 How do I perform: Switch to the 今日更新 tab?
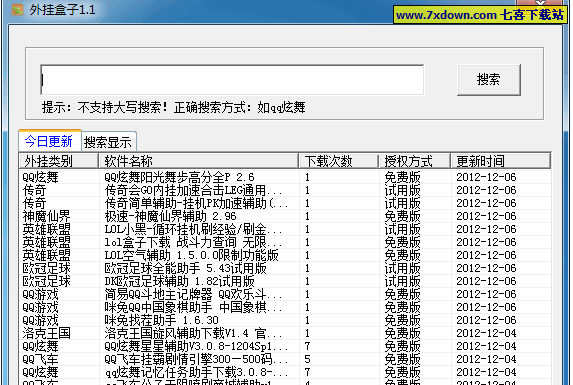pyautogui.click(x=49, y=141)
